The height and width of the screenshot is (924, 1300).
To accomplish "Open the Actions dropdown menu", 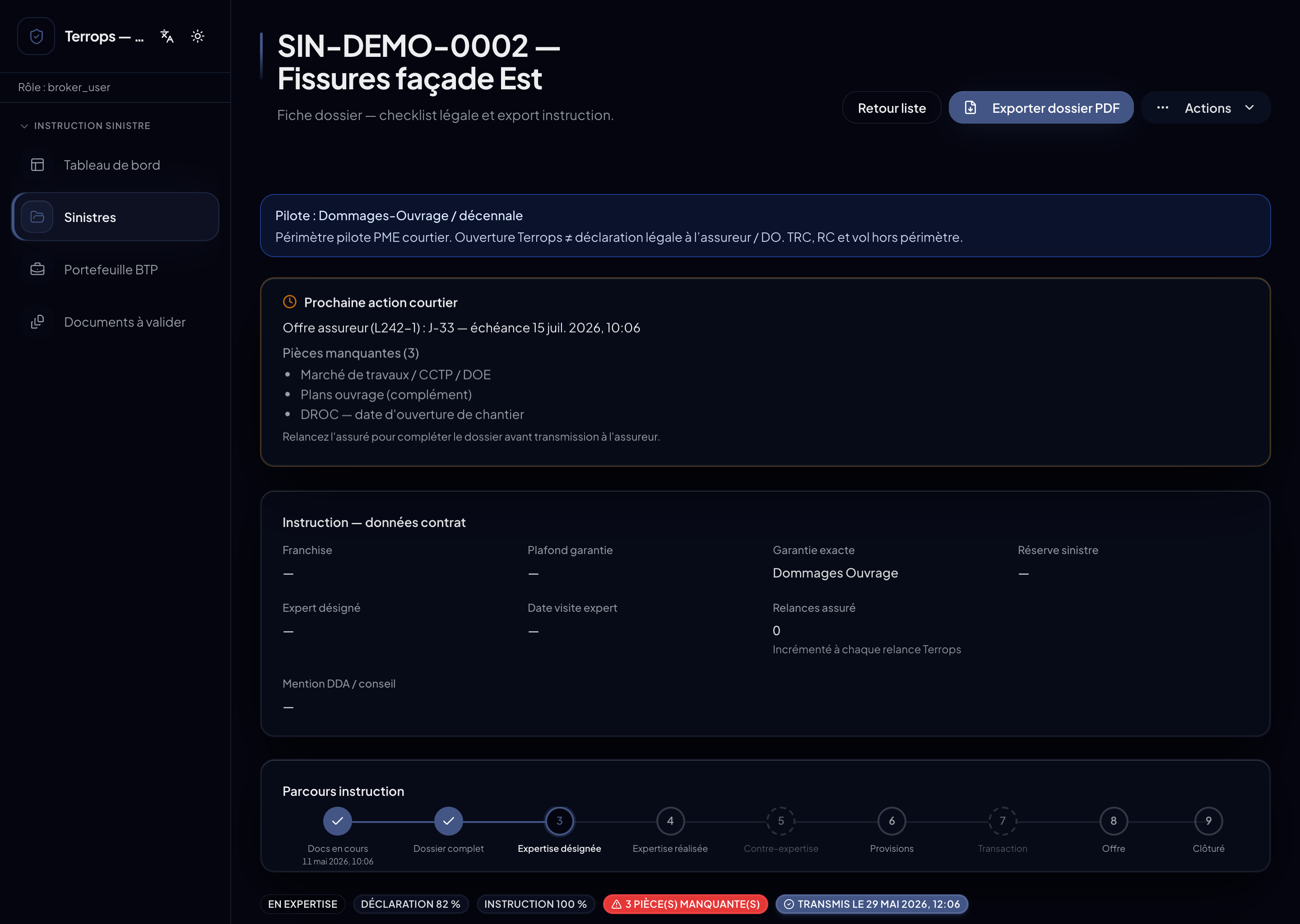I will coord(1206,107).
